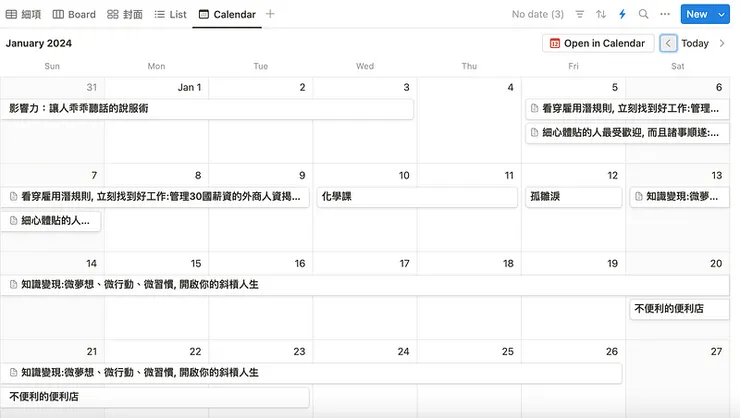Click the page icon of January 21 知識變現
This screenshot has height=418, width=740.
point(14,373)
